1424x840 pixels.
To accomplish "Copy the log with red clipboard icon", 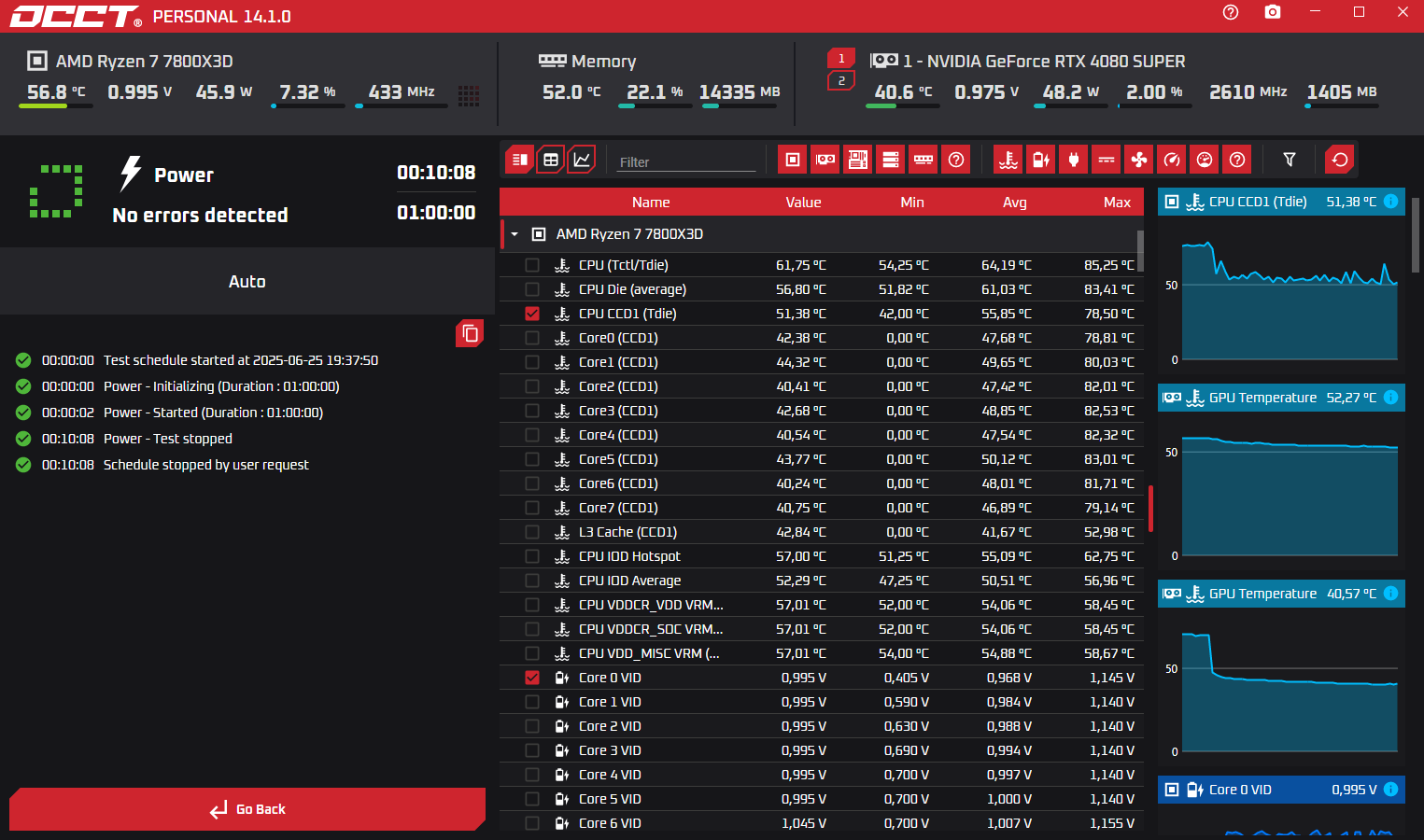I will coord(470,333).
